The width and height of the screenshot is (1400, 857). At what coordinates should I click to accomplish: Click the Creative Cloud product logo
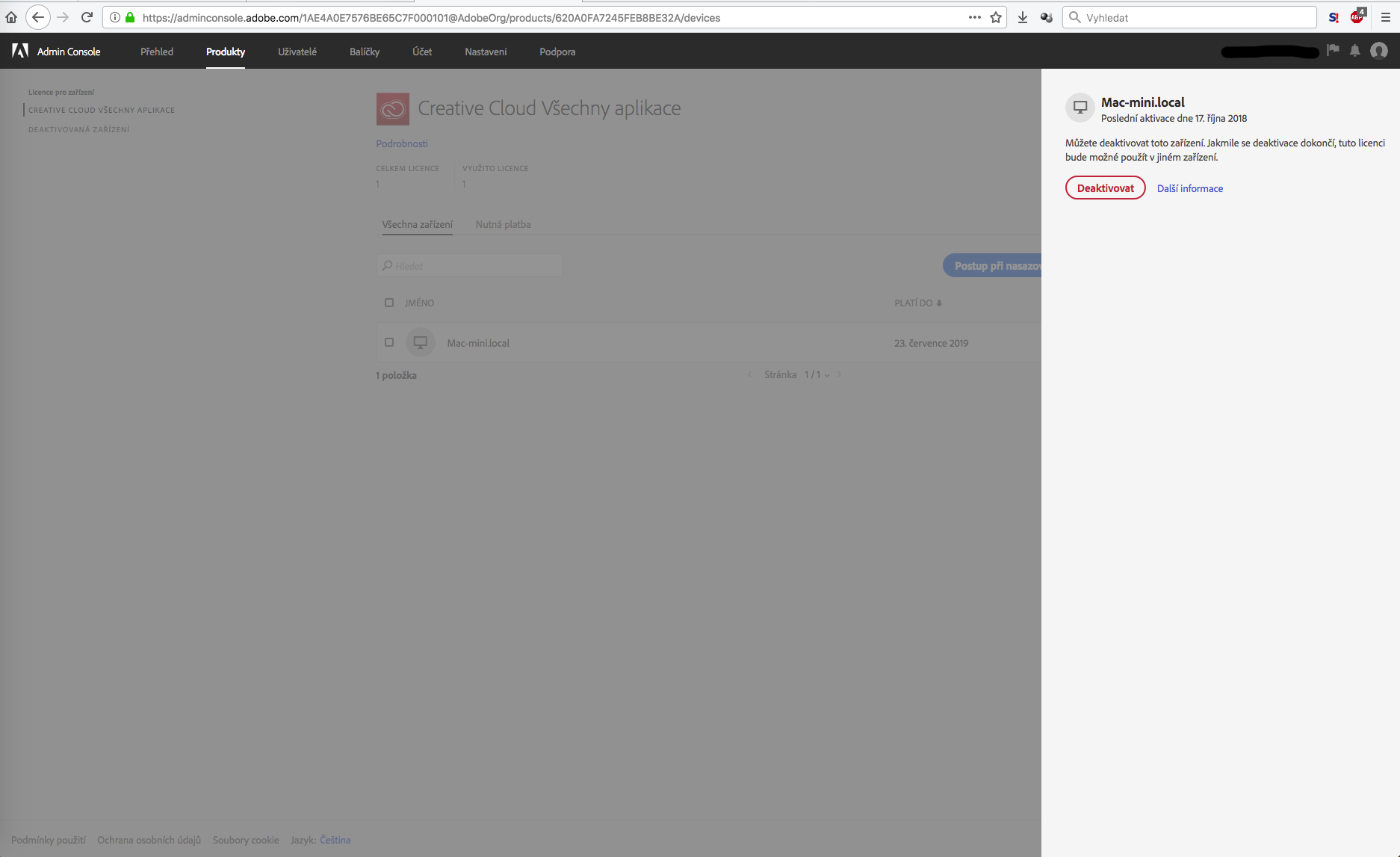(x=392, y=108)
